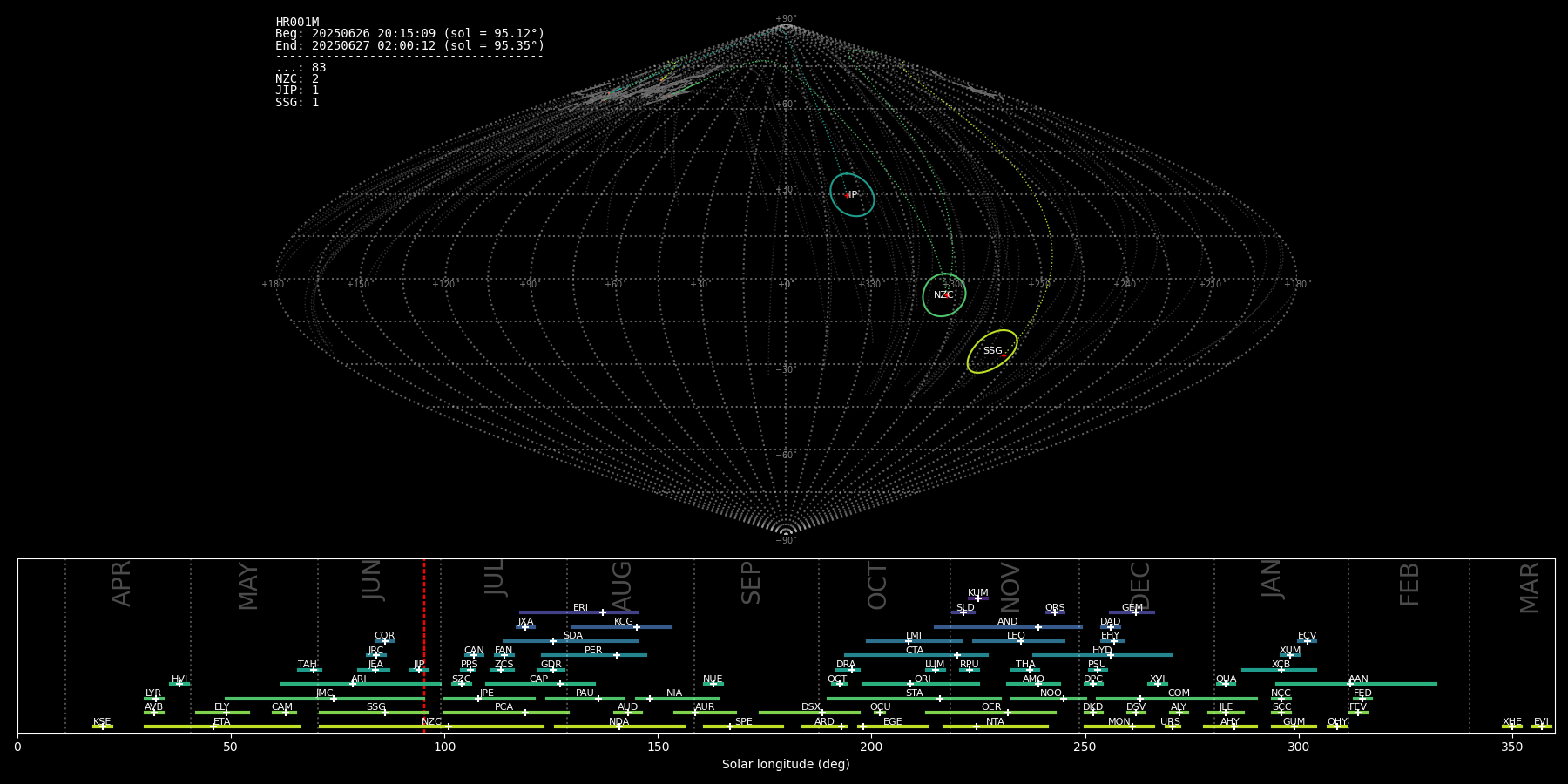Click the +330 longitude label on sky map
The width and height of the screenshot is (1568, 784).
point(869,285)
